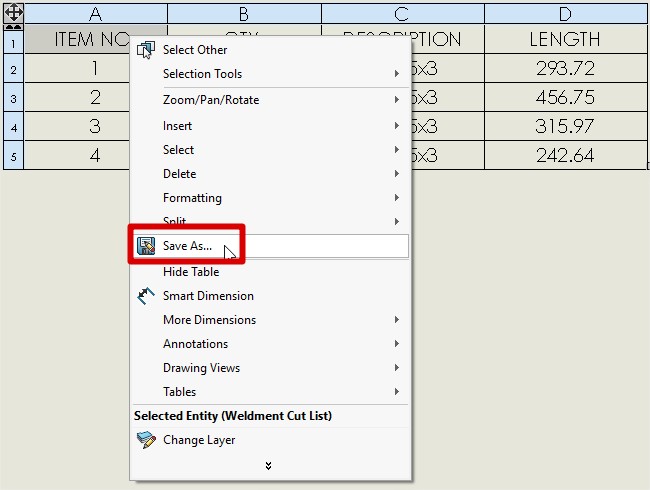Expand the context menu with the double chevron

(268, 465)
